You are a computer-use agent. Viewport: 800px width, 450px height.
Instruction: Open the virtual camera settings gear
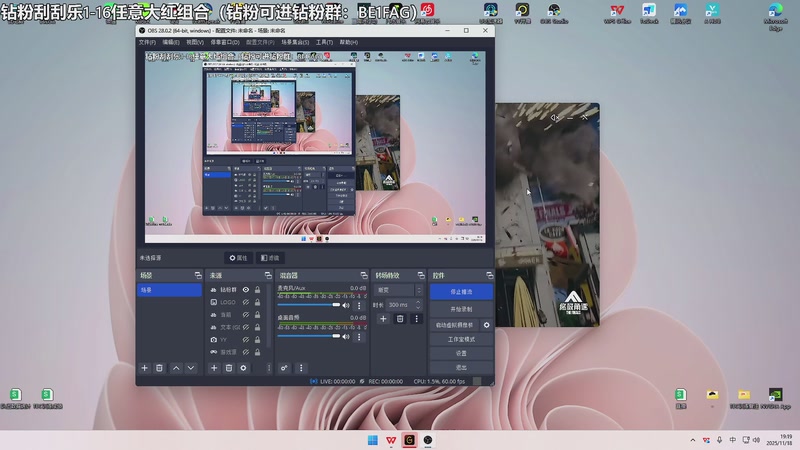click(x=487, y=325)
